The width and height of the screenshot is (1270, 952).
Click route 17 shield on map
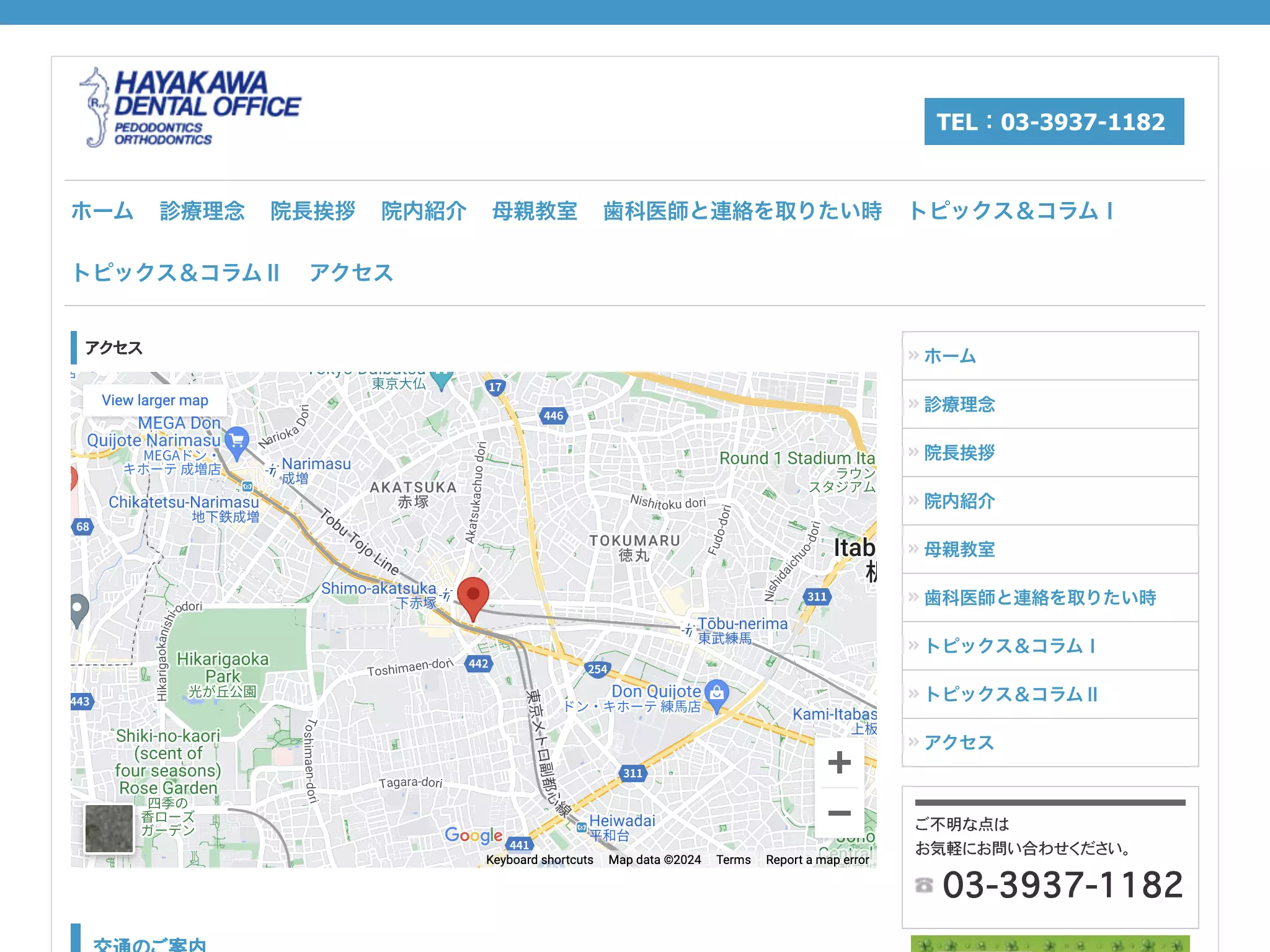495,387
